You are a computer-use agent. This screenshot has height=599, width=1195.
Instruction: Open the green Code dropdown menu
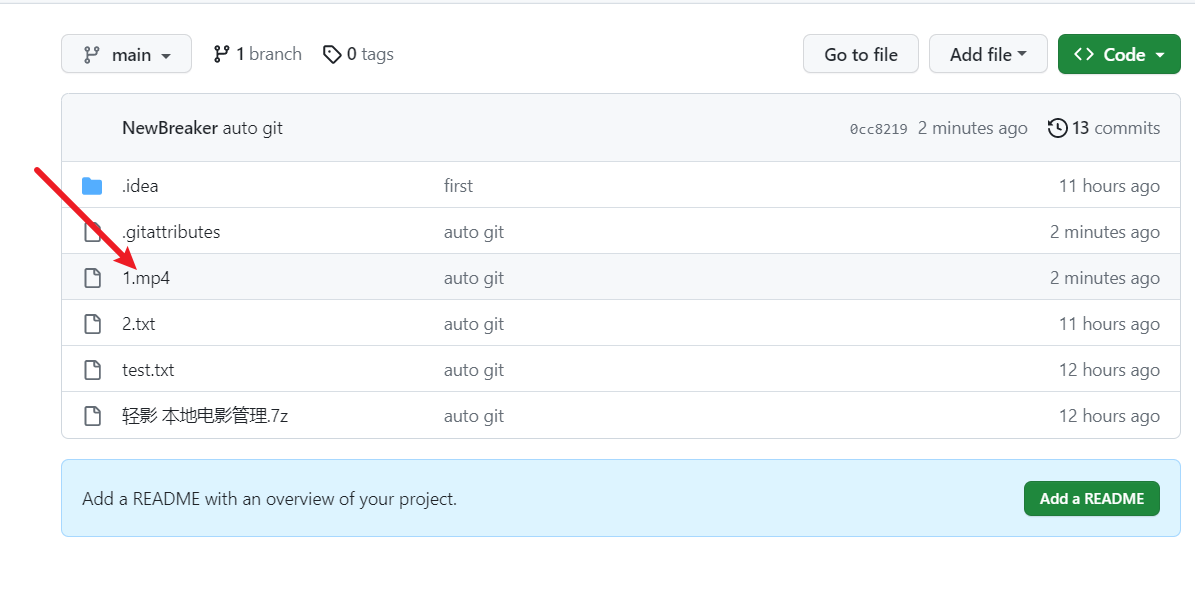(x=1119, y=54)
